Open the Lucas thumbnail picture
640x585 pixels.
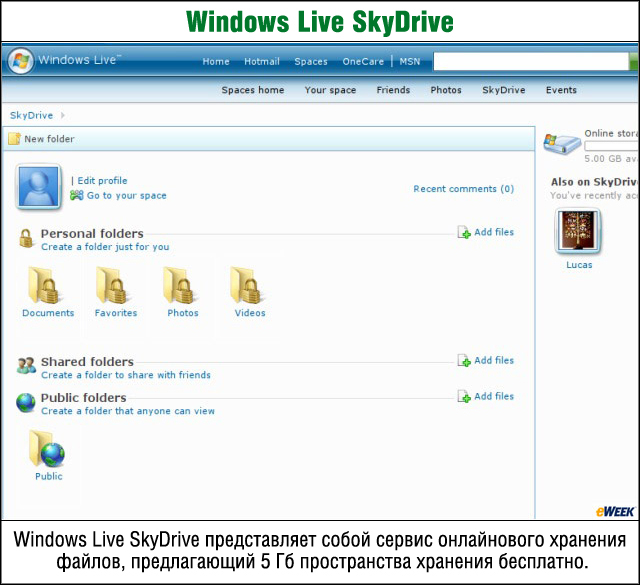point(578,230)
